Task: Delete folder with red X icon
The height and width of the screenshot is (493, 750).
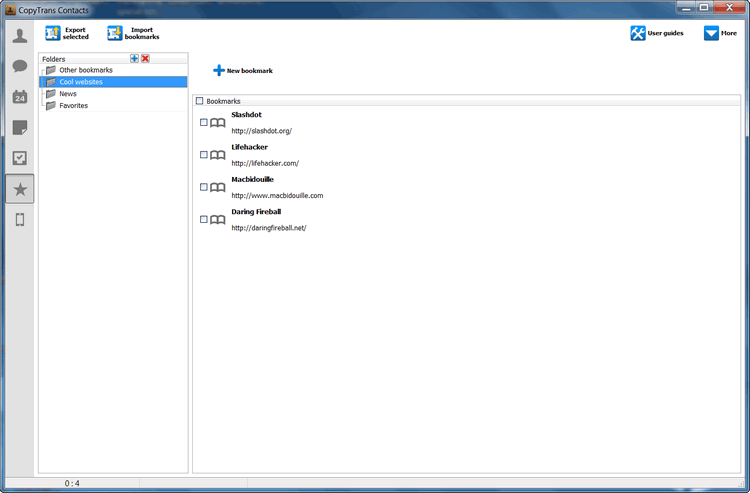Action: [x=145, y=58]
